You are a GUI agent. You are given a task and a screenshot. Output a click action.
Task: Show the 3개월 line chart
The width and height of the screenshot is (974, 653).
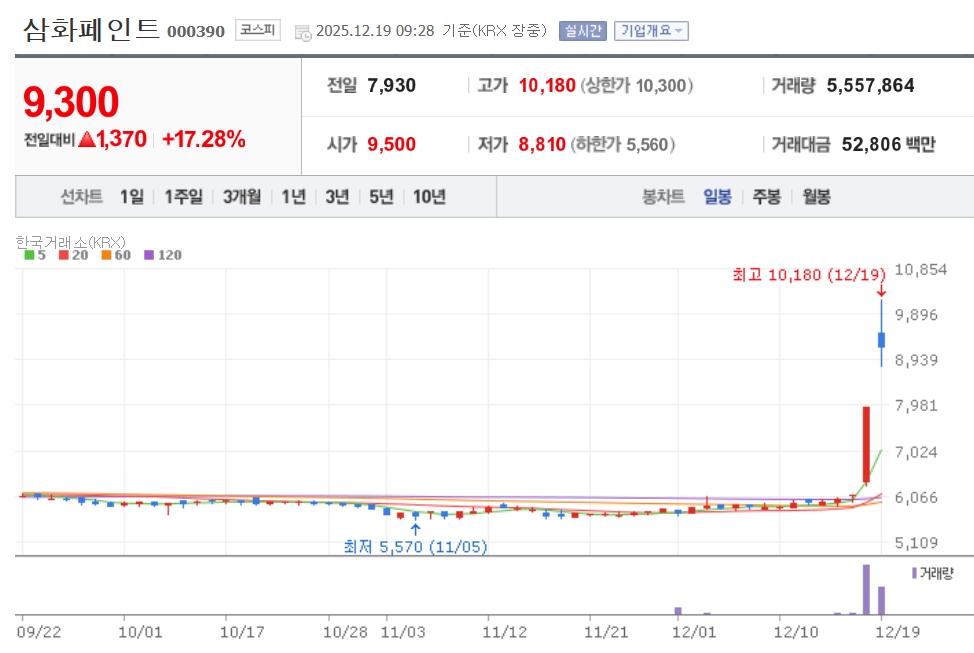242,197
